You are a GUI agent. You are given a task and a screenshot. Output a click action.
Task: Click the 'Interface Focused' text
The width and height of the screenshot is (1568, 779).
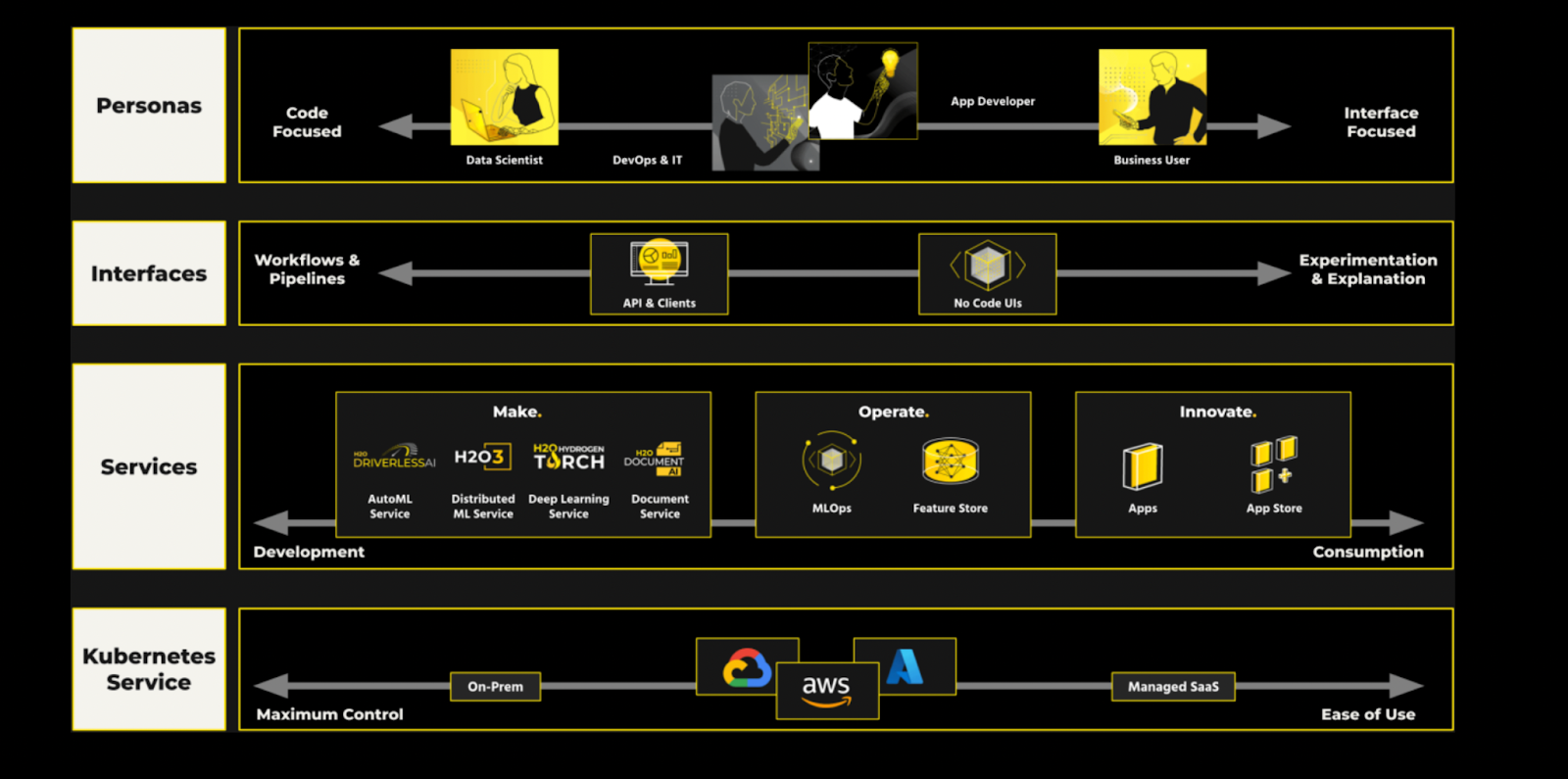[1381, 122]
